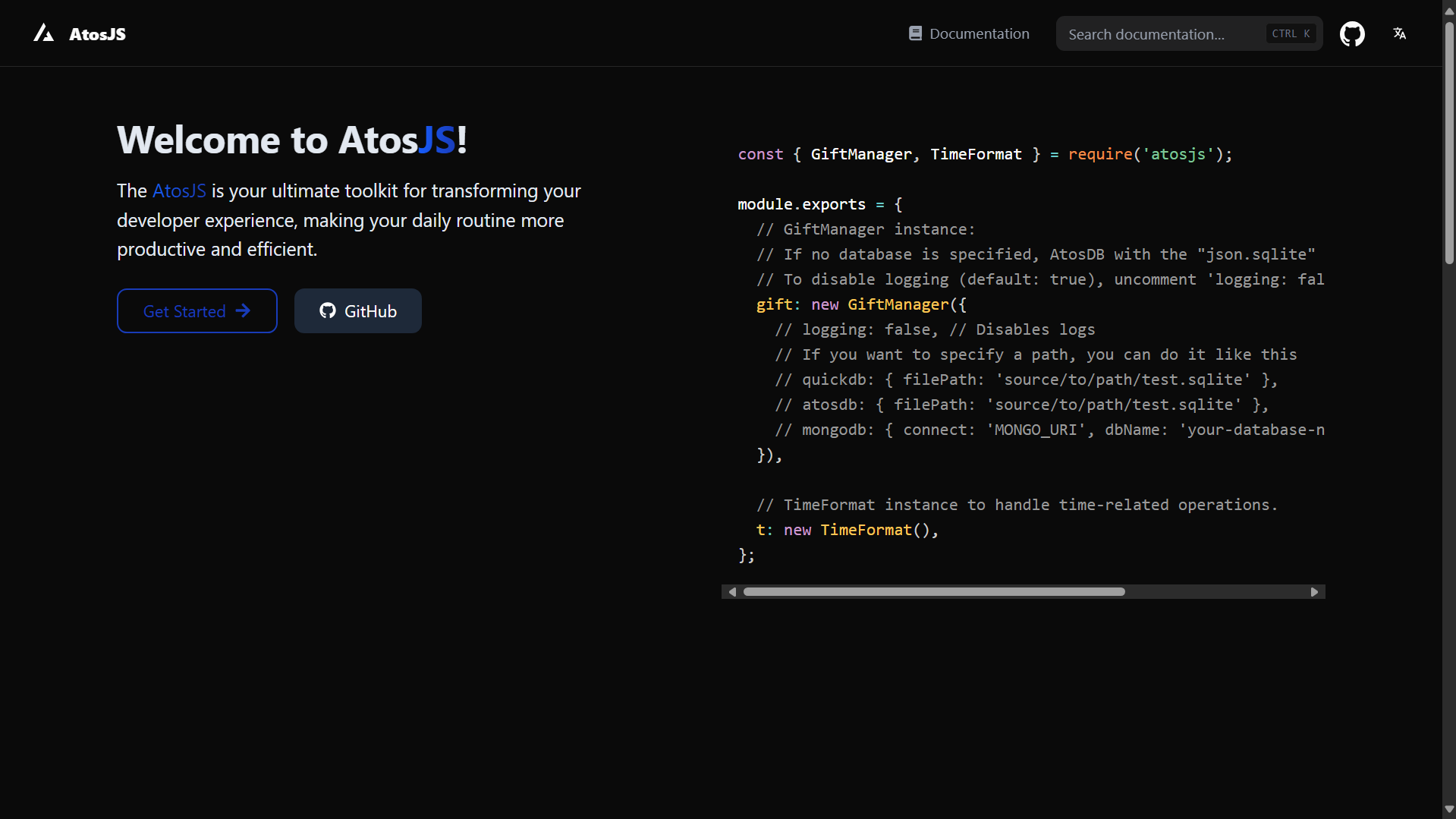This screenshot has height=819, width=1456.
Task: Open the GitHub icon in header
Action: 1352,33
